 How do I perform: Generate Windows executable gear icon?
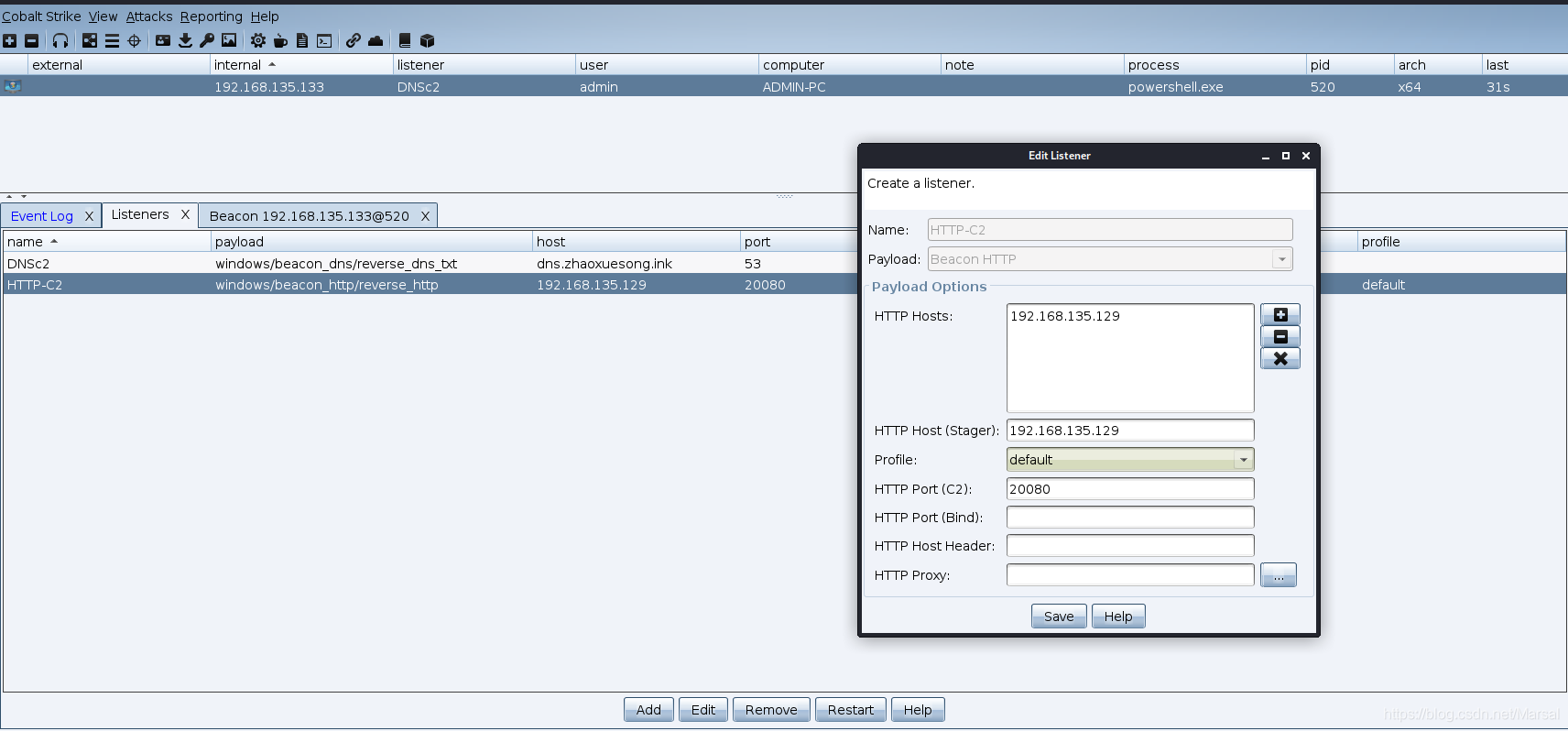click(x=258, y=40)
